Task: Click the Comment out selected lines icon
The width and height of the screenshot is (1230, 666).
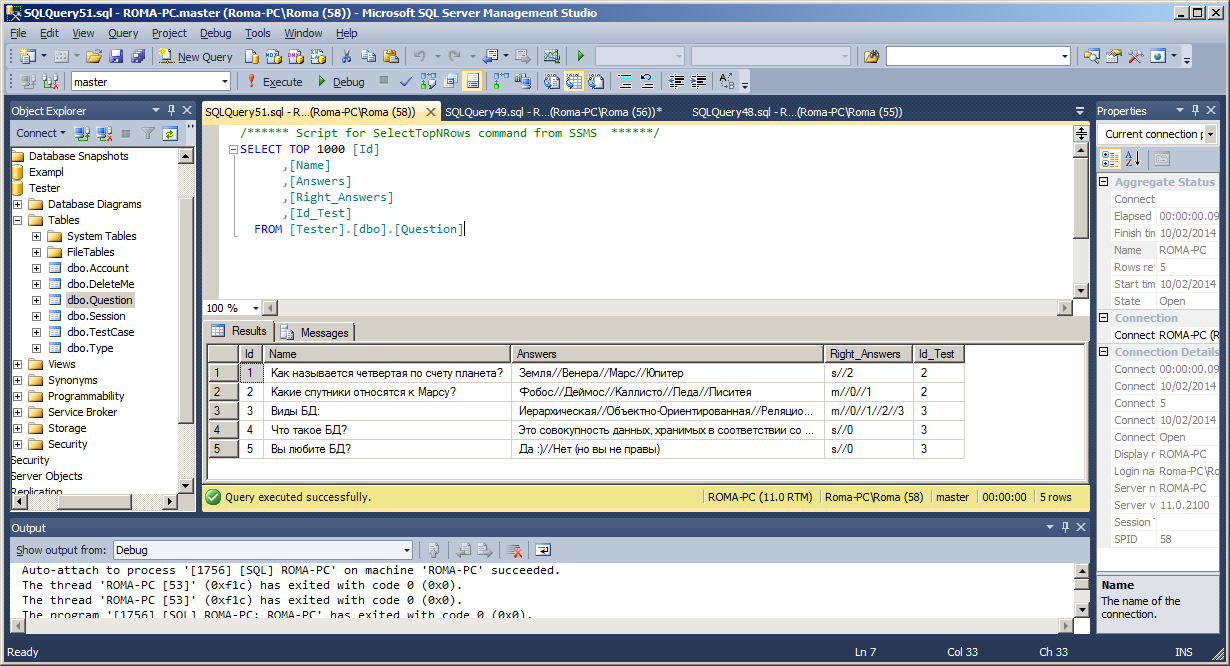Action: (x=625, y=82)
